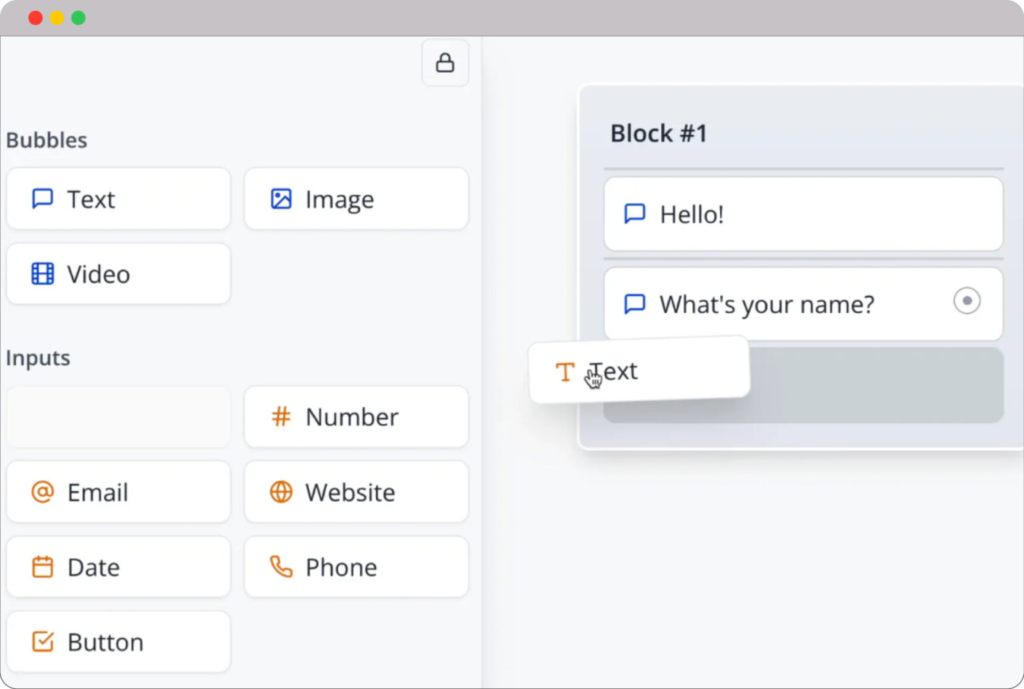Click the Phone input card
Viewport: 1024px width, 689px height.
356,567
